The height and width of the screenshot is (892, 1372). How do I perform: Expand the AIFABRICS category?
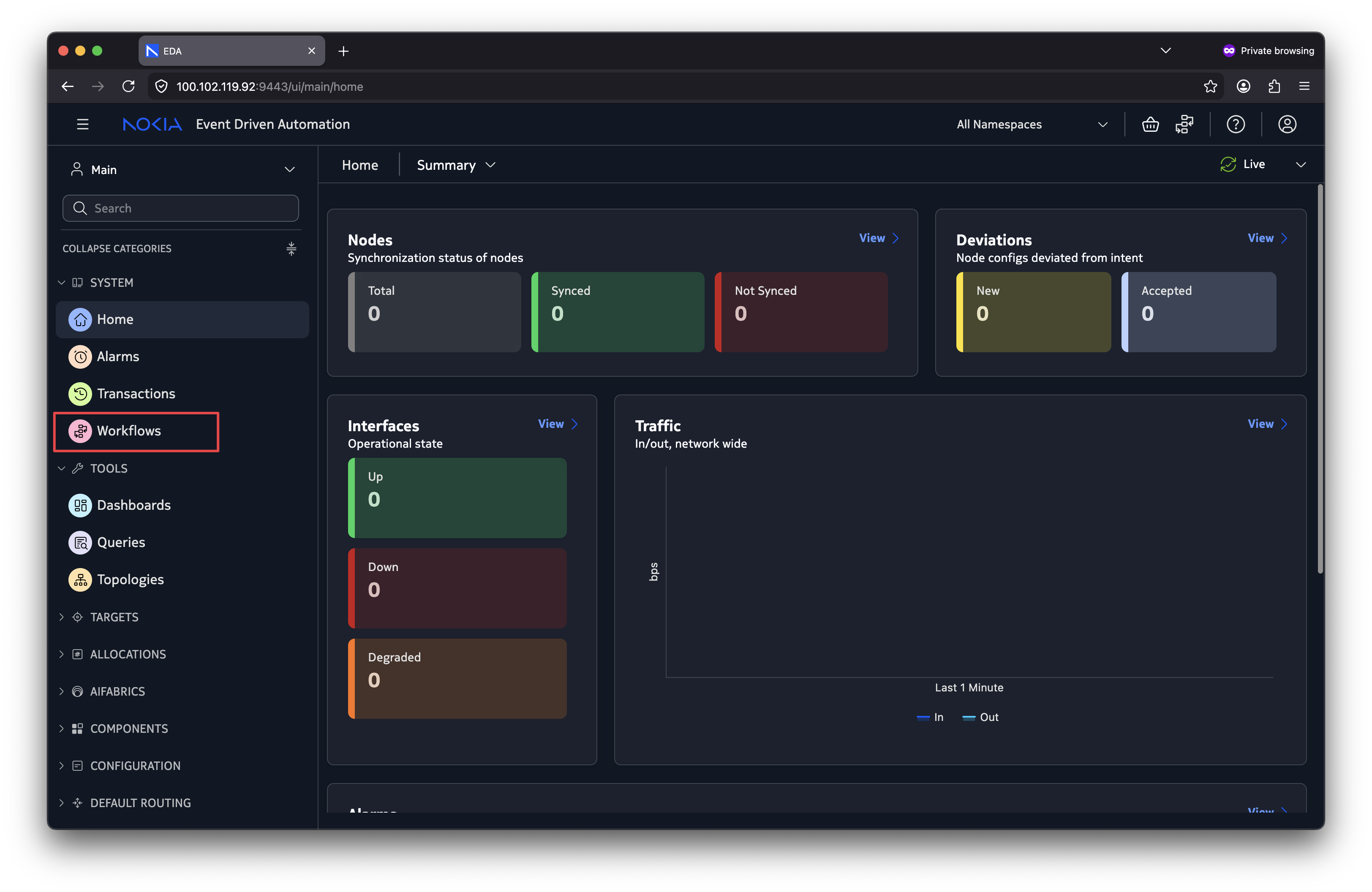pos(62,691)
